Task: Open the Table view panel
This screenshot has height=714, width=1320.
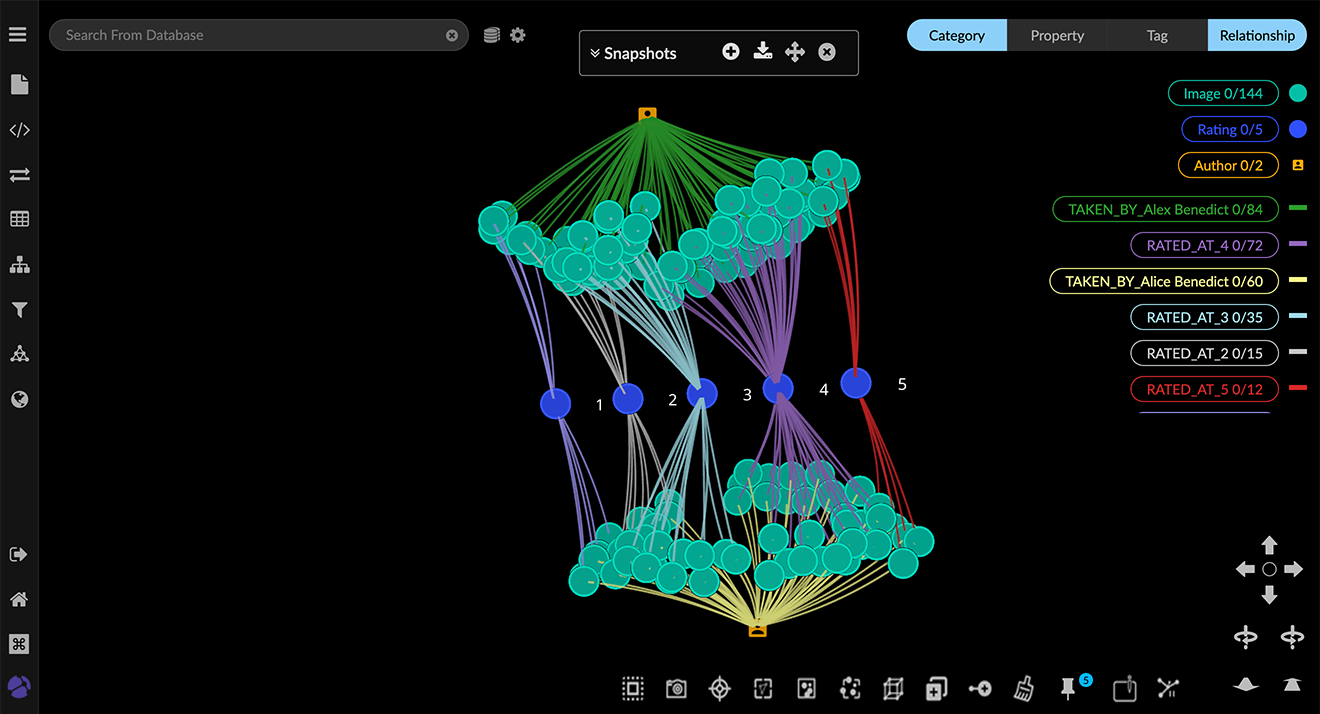Action: [x=19, y=220]
